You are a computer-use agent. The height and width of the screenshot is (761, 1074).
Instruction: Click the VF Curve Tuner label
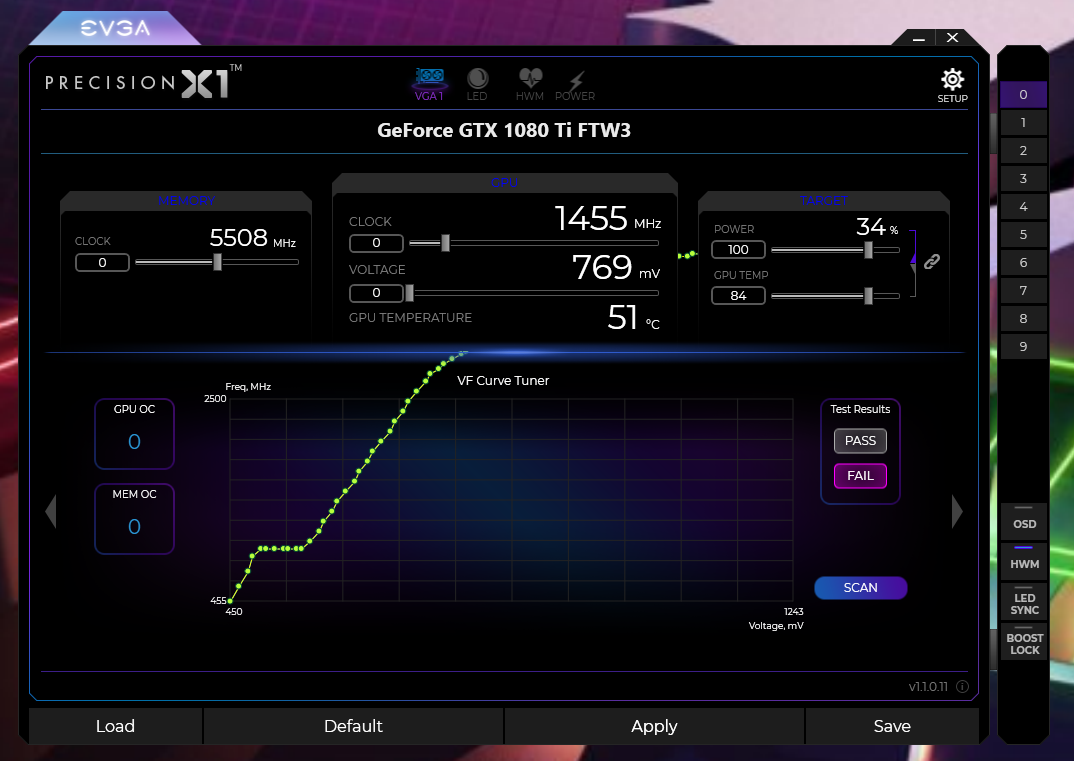(503, 381)
